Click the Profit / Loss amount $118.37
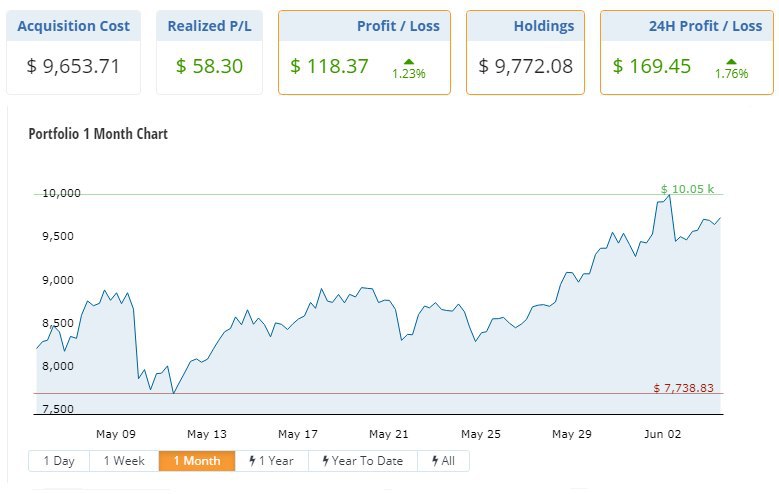Viewport: 779px width, 494px height. 329,67
